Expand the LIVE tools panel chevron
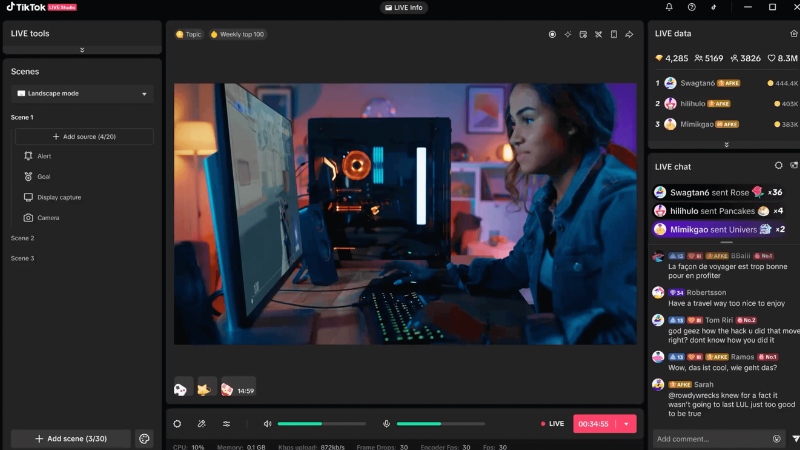This screenshot has height=450, width=800. pos(82,50)
